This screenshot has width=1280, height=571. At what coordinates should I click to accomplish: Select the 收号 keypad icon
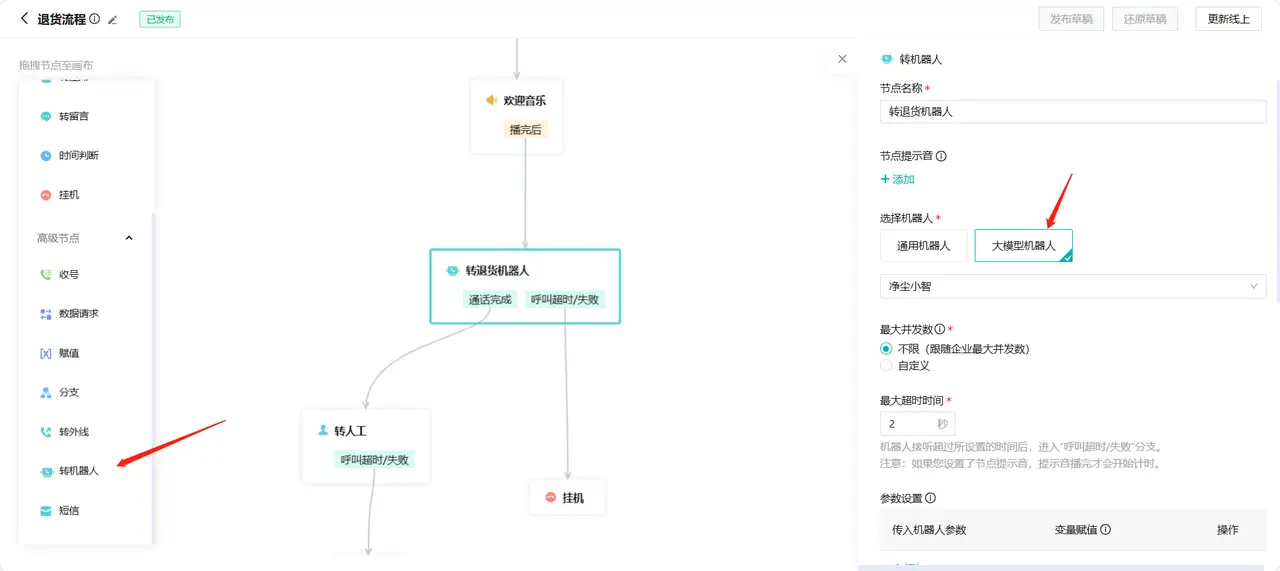coord(45,274)
